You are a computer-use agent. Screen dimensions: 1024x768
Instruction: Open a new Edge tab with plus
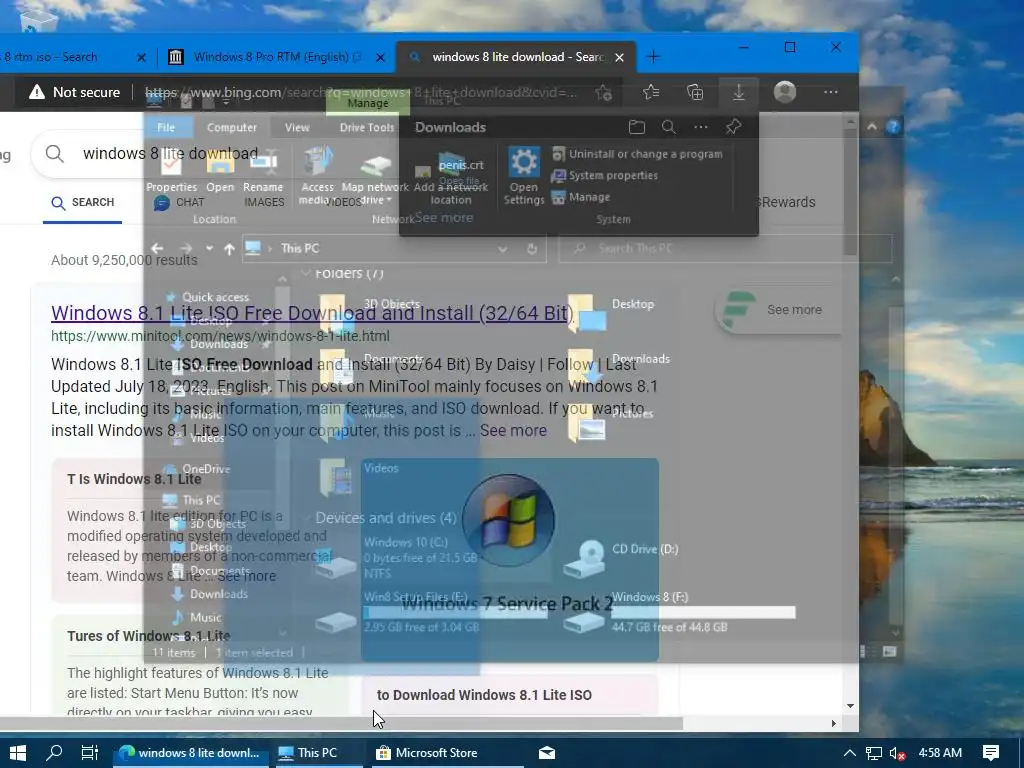click(x=653, y=57)
